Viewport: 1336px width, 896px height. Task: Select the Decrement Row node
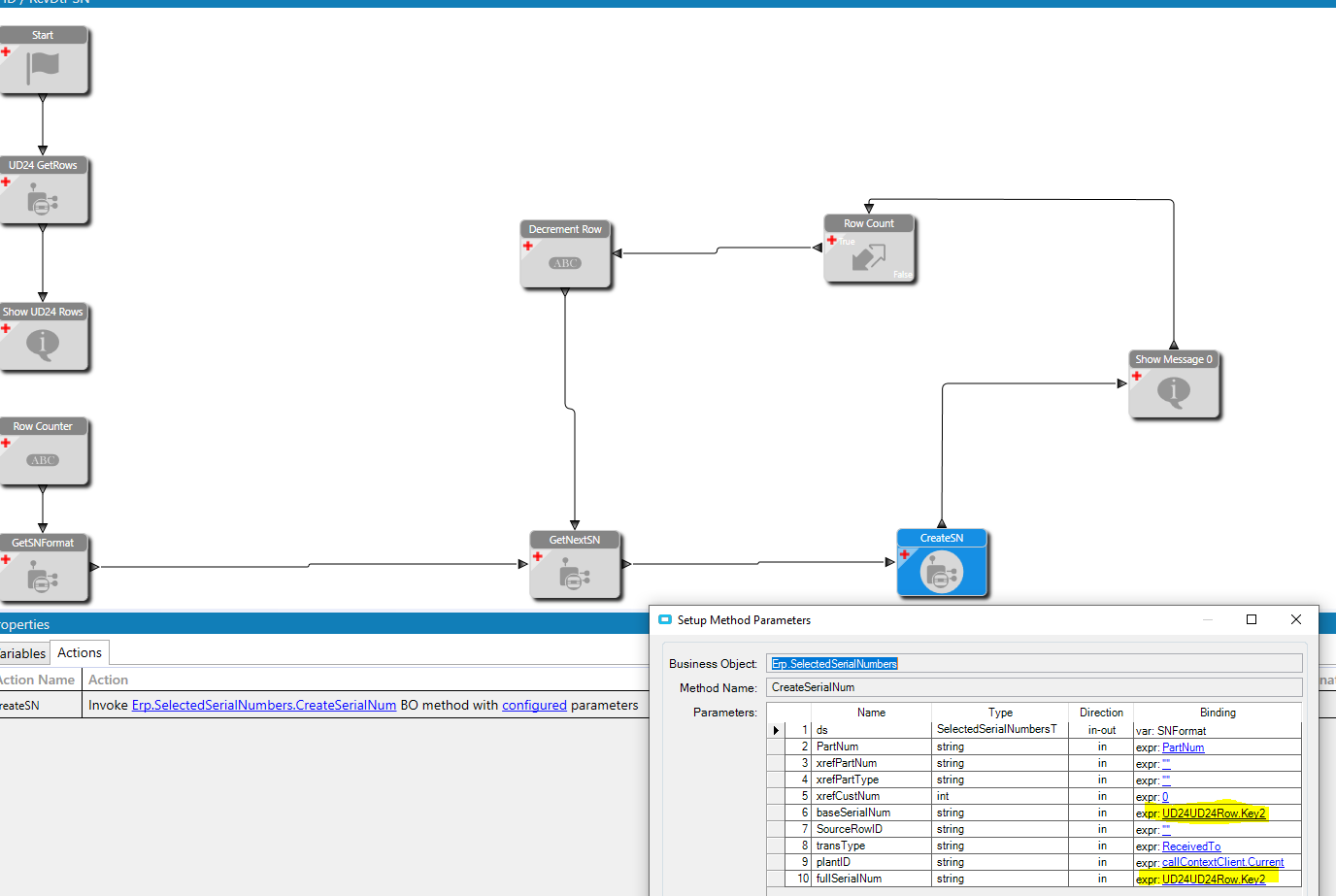click(x=565, y=254)
